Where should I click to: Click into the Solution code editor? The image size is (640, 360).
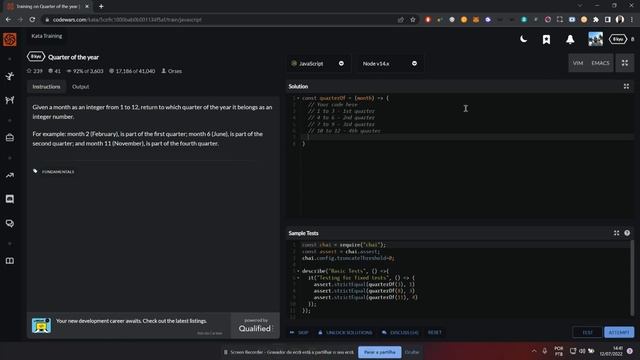[460, 155]
